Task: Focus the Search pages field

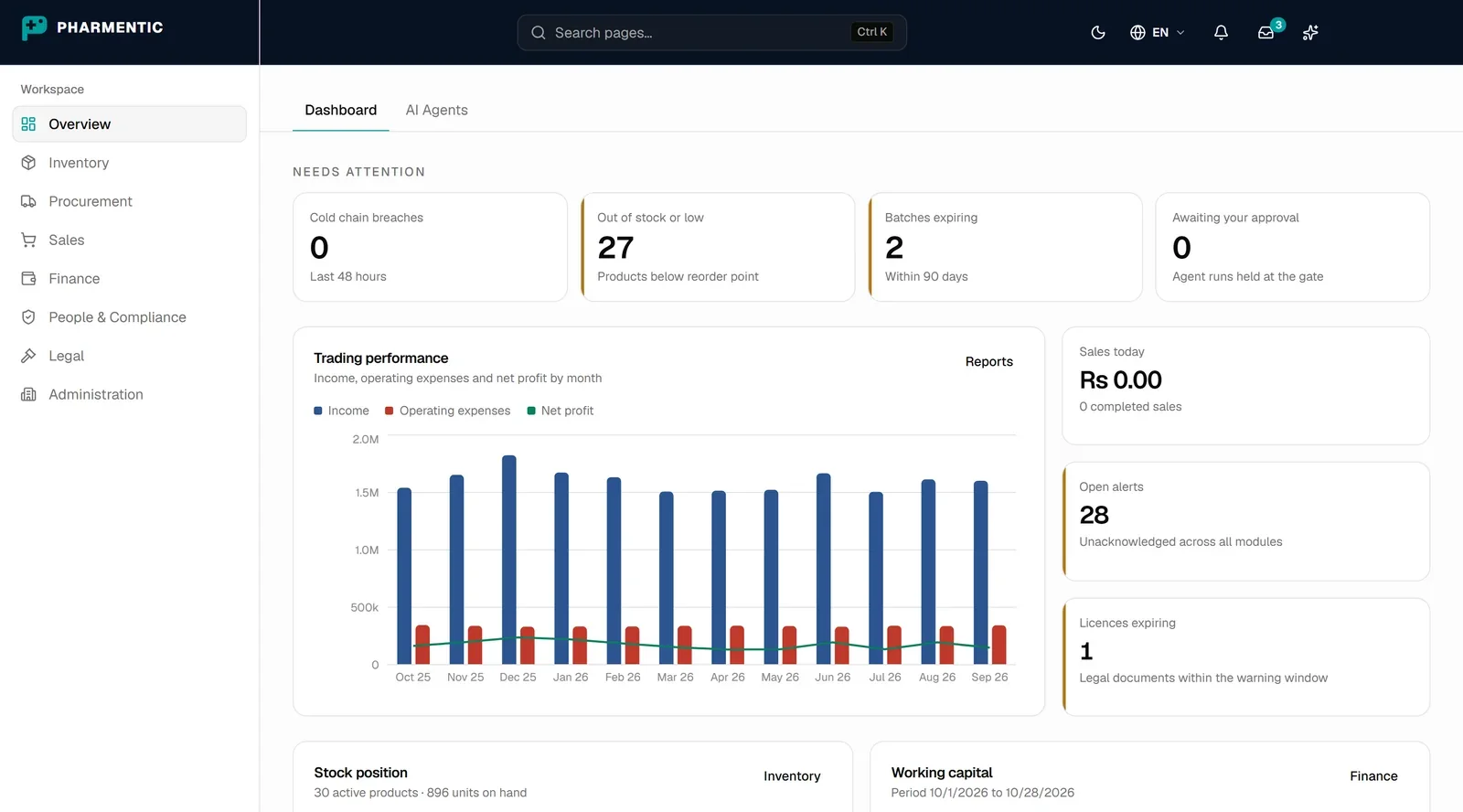Action: click(x=711, y=33)
